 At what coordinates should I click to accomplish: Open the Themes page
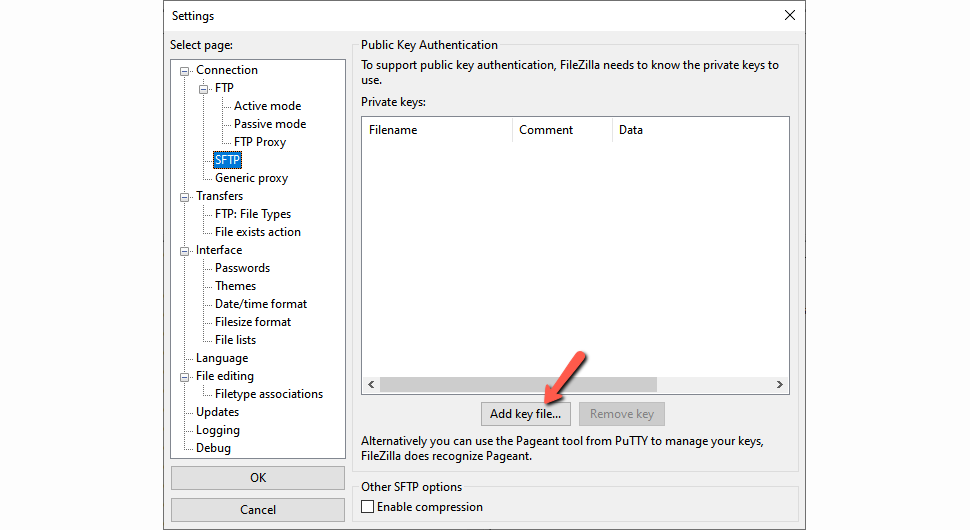(235, 285)
